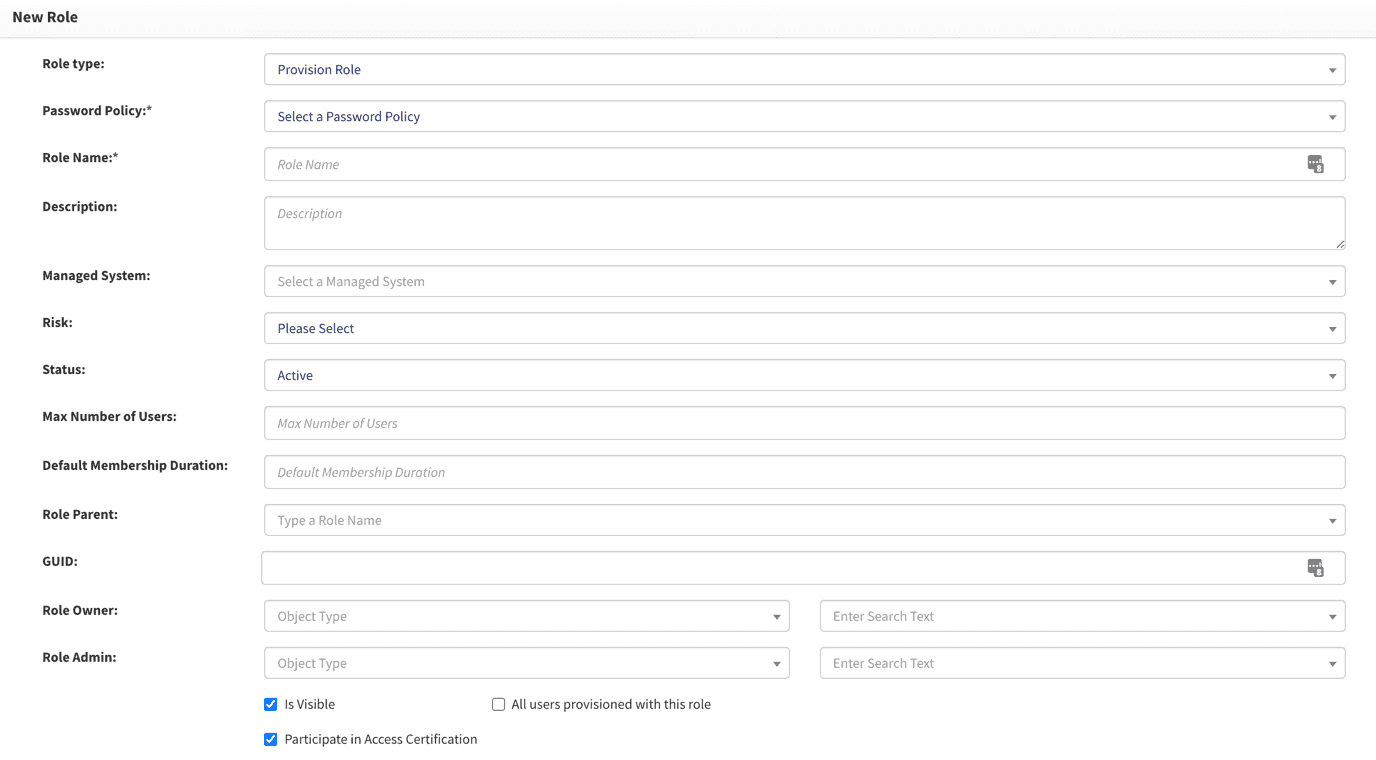1376x760 pixels.
Task: Open the Status dropdown showing Active
Action: tap(804, 376)
